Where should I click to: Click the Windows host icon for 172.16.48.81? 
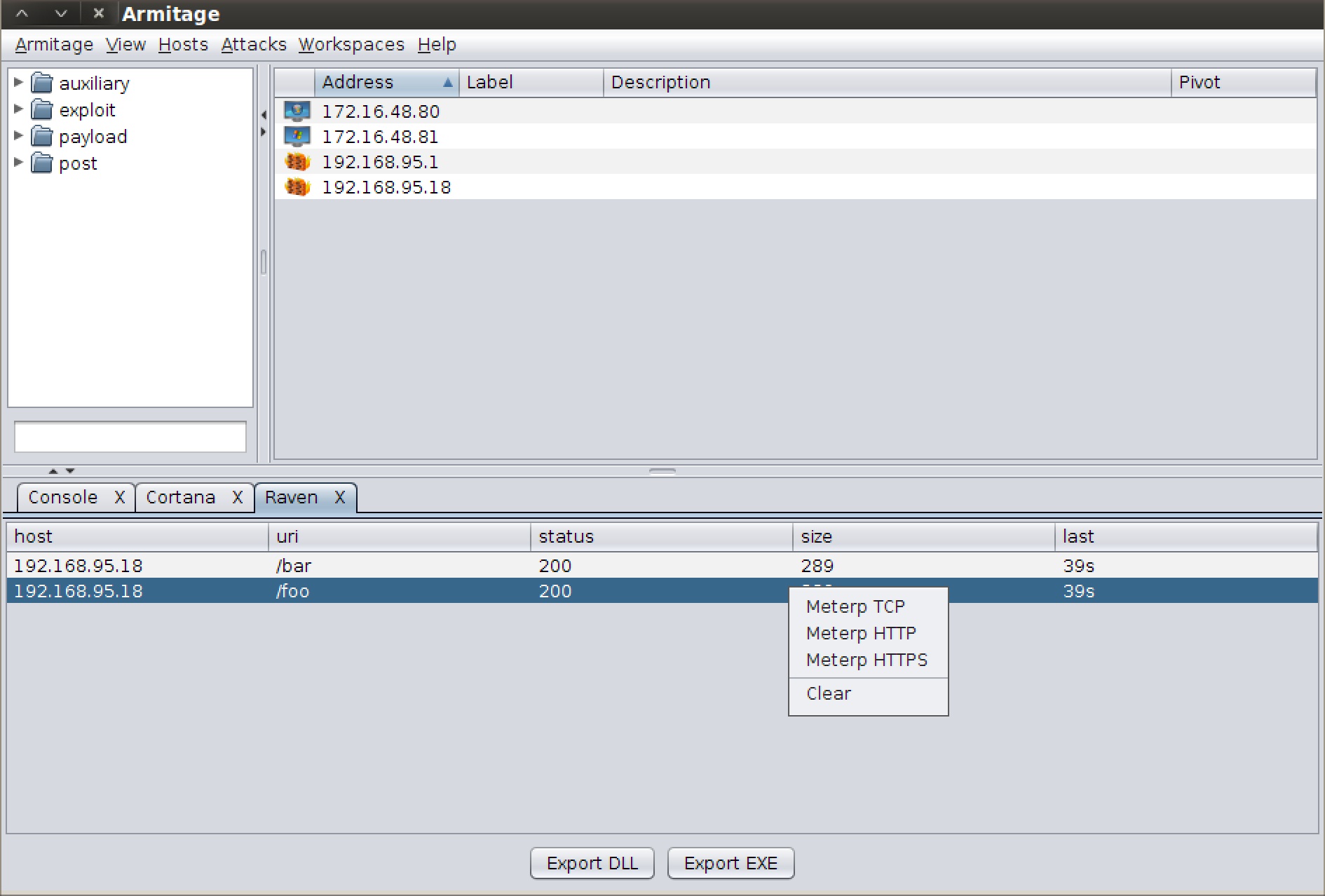tap(297, 136)
